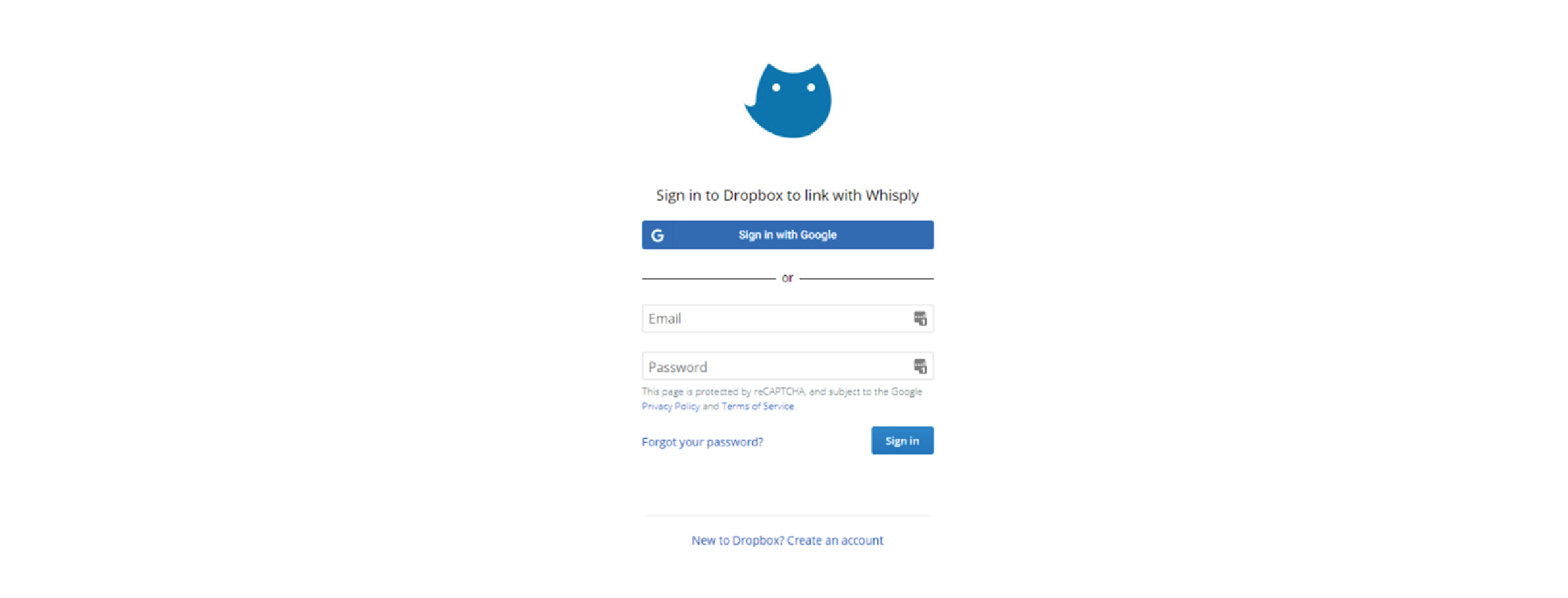1568x598 pixels.
Task: Open password manager icon in Email field
Action: [x=920, y=319]
